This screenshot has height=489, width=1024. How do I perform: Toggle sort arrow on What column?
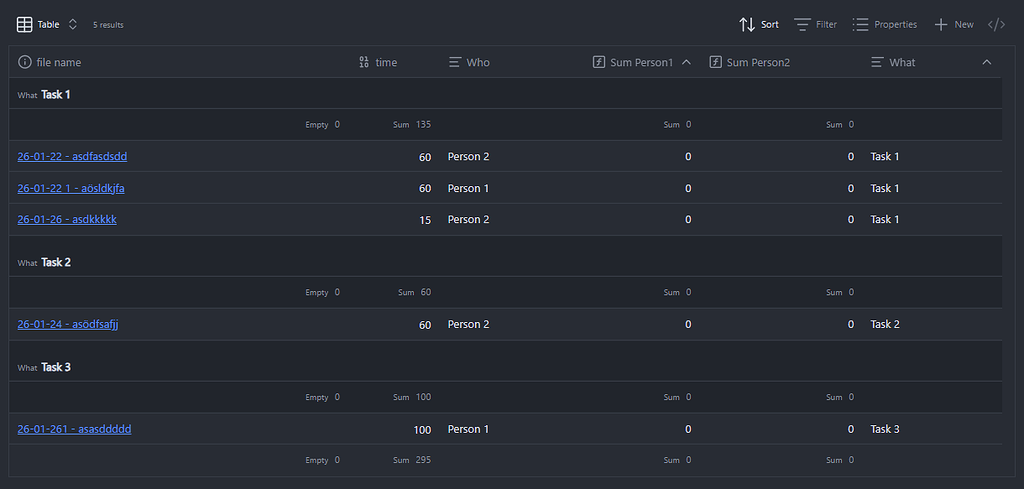point(987,62)
